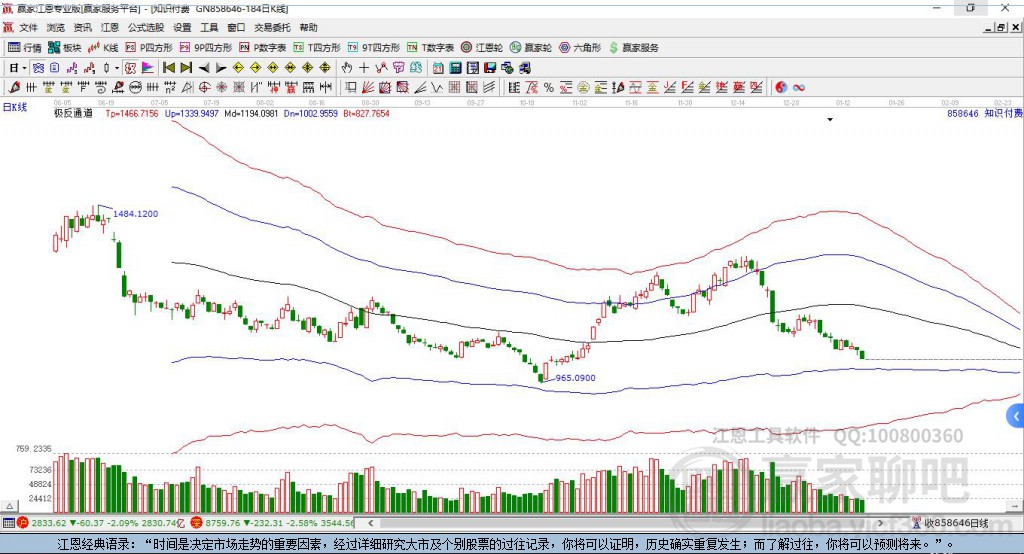Expand the 日 period dropdown
Viewport: 1024px width, 554px height.
(24, 68)
